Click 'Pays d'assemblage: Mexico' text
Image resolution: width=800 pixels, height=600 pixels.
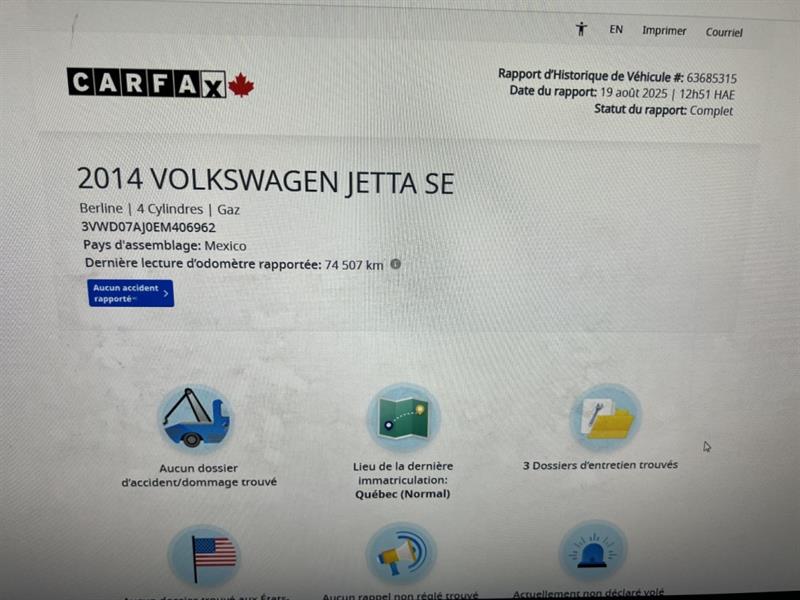[x=165, y=245]
